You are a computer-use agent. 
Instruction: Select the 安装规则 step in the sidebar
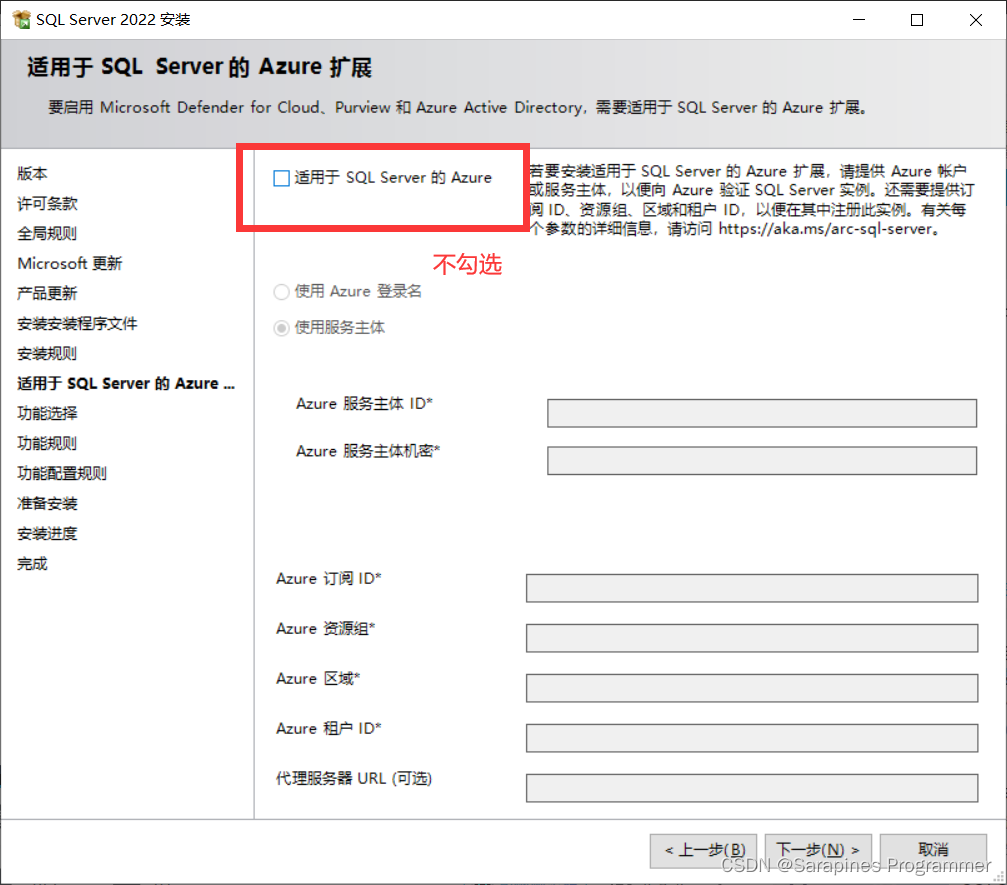point(47,353)
